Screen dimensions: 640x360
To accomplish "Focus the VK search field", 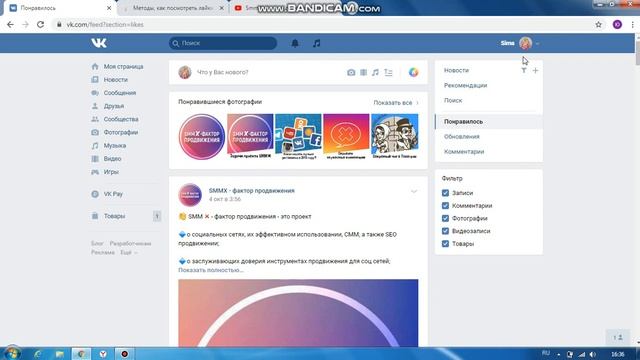I will (223, 43).
